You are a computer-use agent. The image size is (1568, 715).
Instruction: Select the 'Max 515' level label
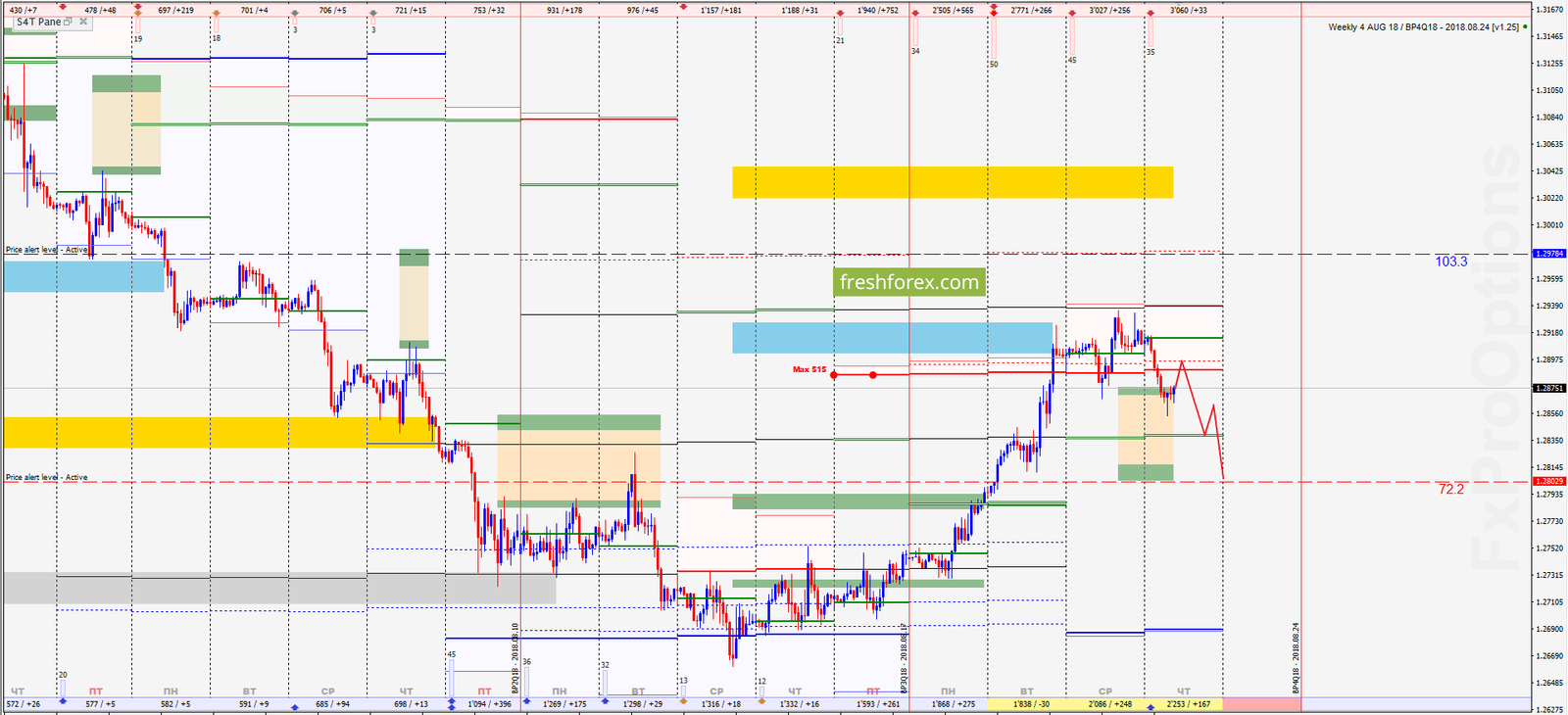[x=809, y=370]
